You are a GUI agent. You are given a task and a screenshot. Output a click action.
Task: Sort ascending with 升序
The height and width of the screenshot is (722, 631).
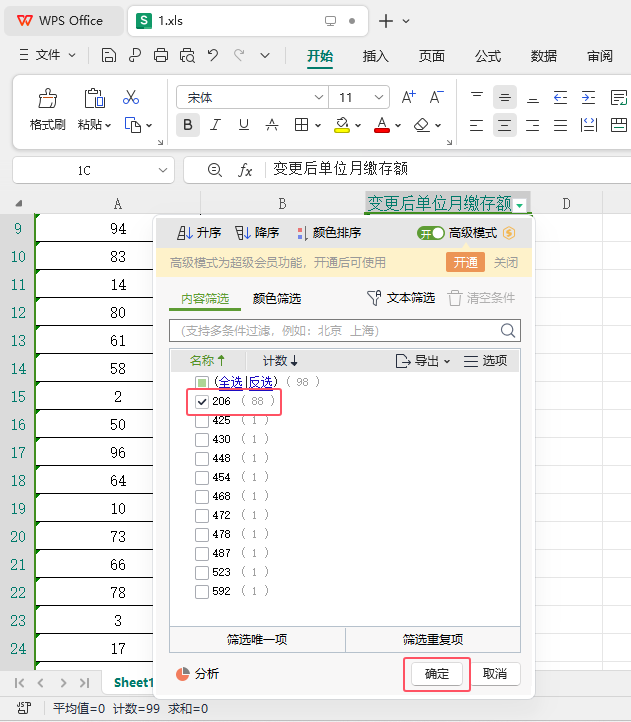[x=199, y=233]
